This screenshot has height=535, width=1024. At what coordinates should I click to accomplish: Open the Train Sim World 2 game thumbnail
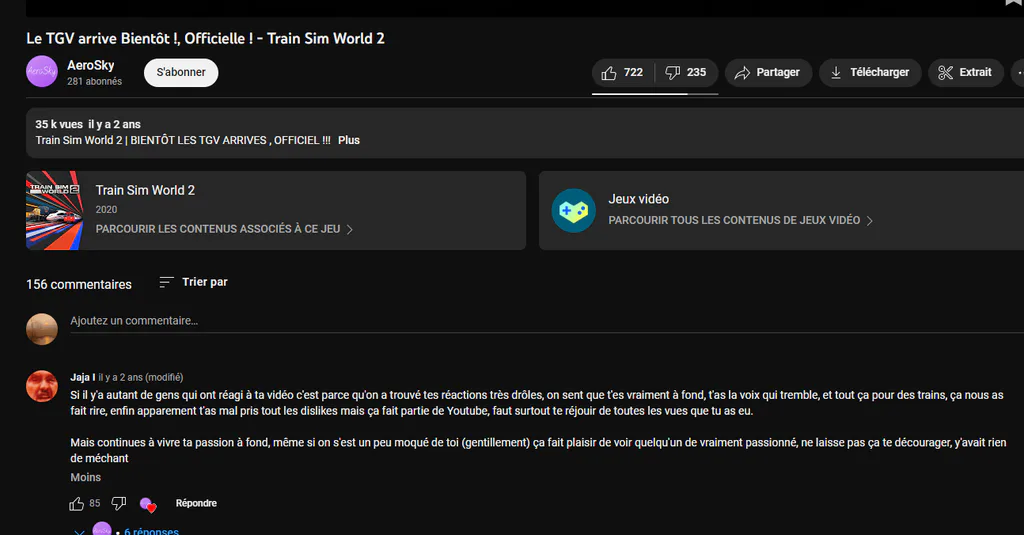coord(55,210)
